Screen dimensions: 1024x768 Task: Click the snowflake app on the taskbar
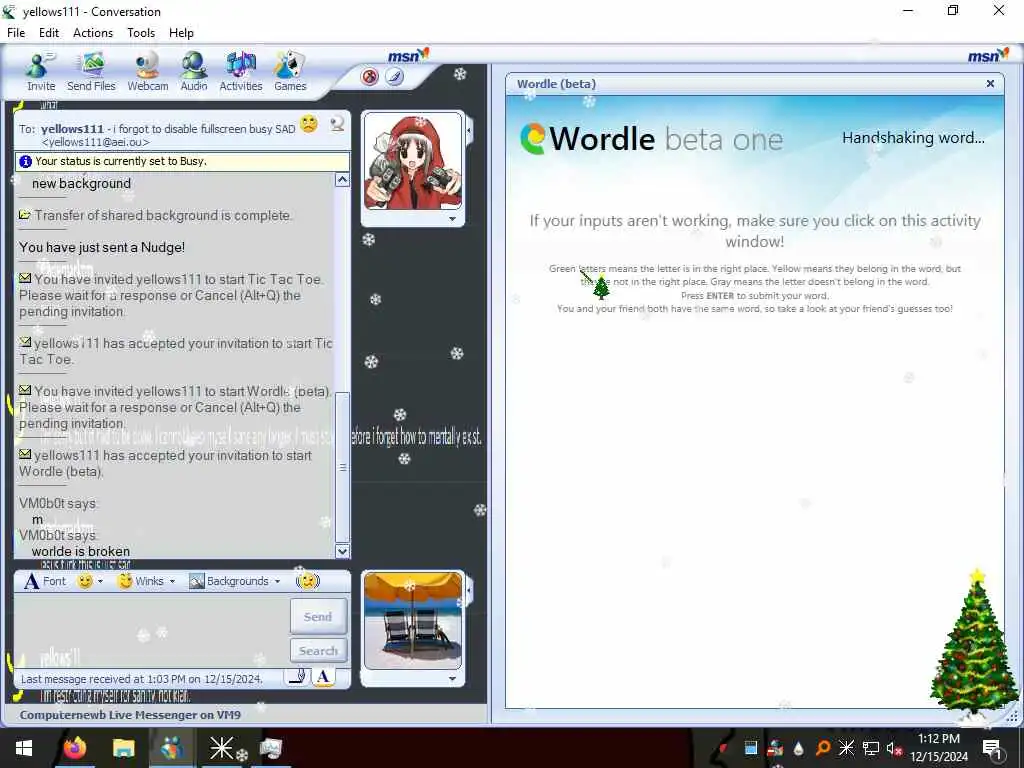[x=221, y=748]
